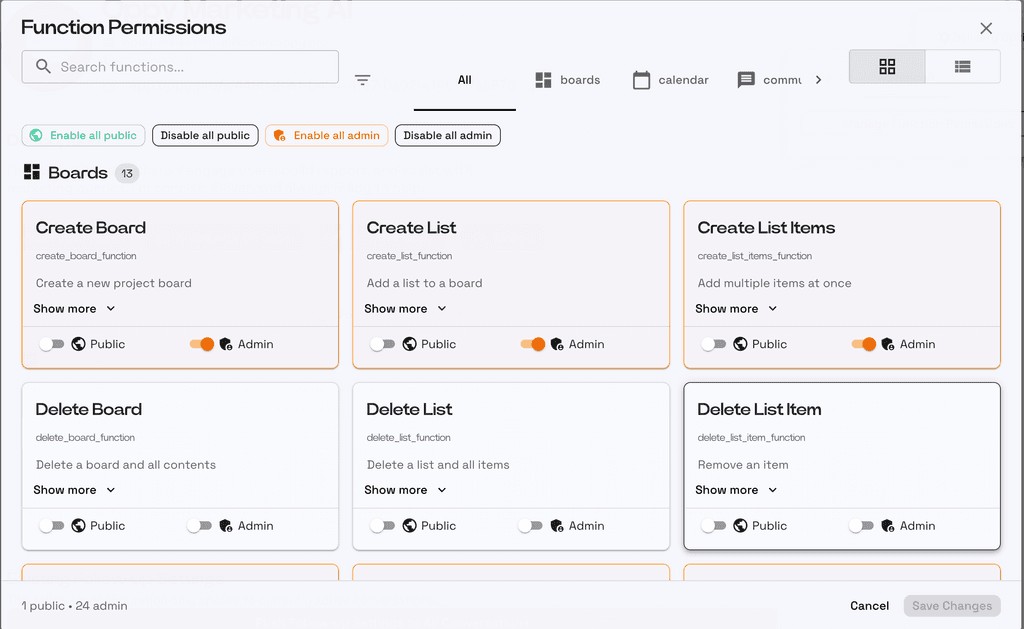The width and height of the screenshot is (1024, 629).
Task: Click the globe icon on Create Board
Action: point(78,344)
